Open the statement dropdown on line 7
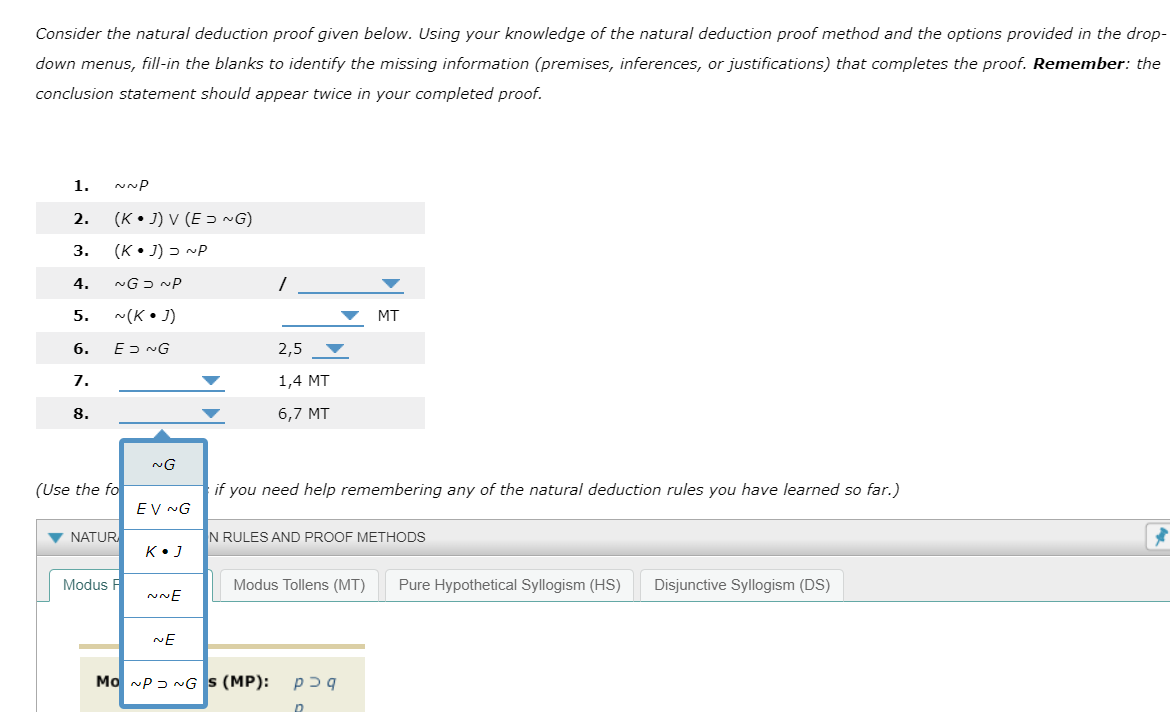 tap(211, 381)
